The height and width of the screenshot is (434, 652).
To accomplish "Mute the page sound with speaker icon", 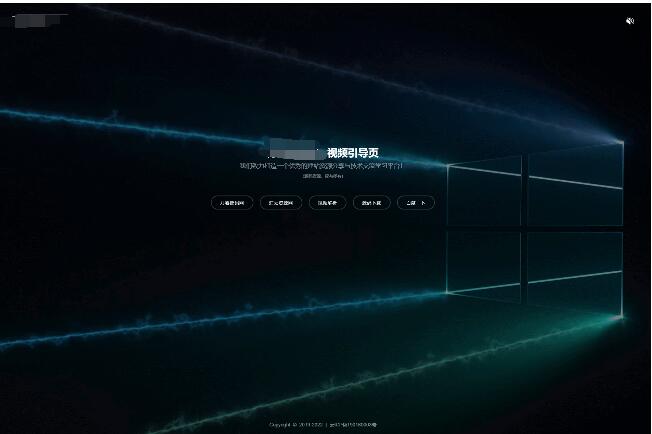I will 629,20.
